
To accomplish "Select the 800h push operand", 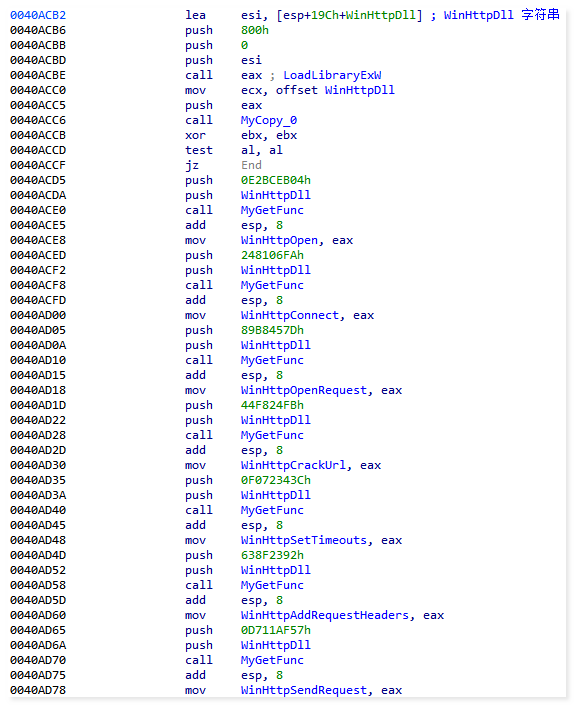I will (255, 30).
